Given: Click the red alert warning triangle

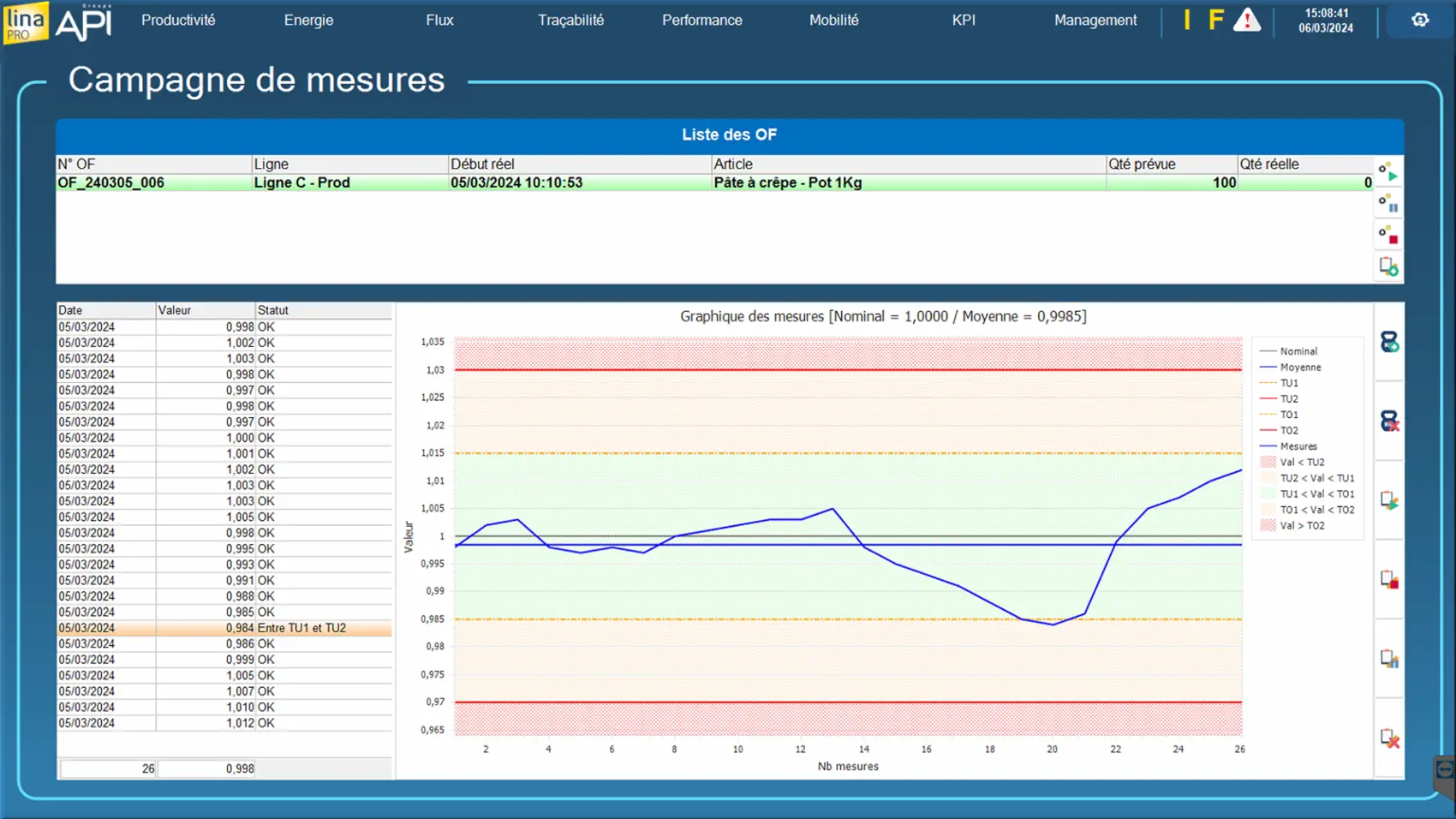Looking at the screenshot, I should [1247, 20].
